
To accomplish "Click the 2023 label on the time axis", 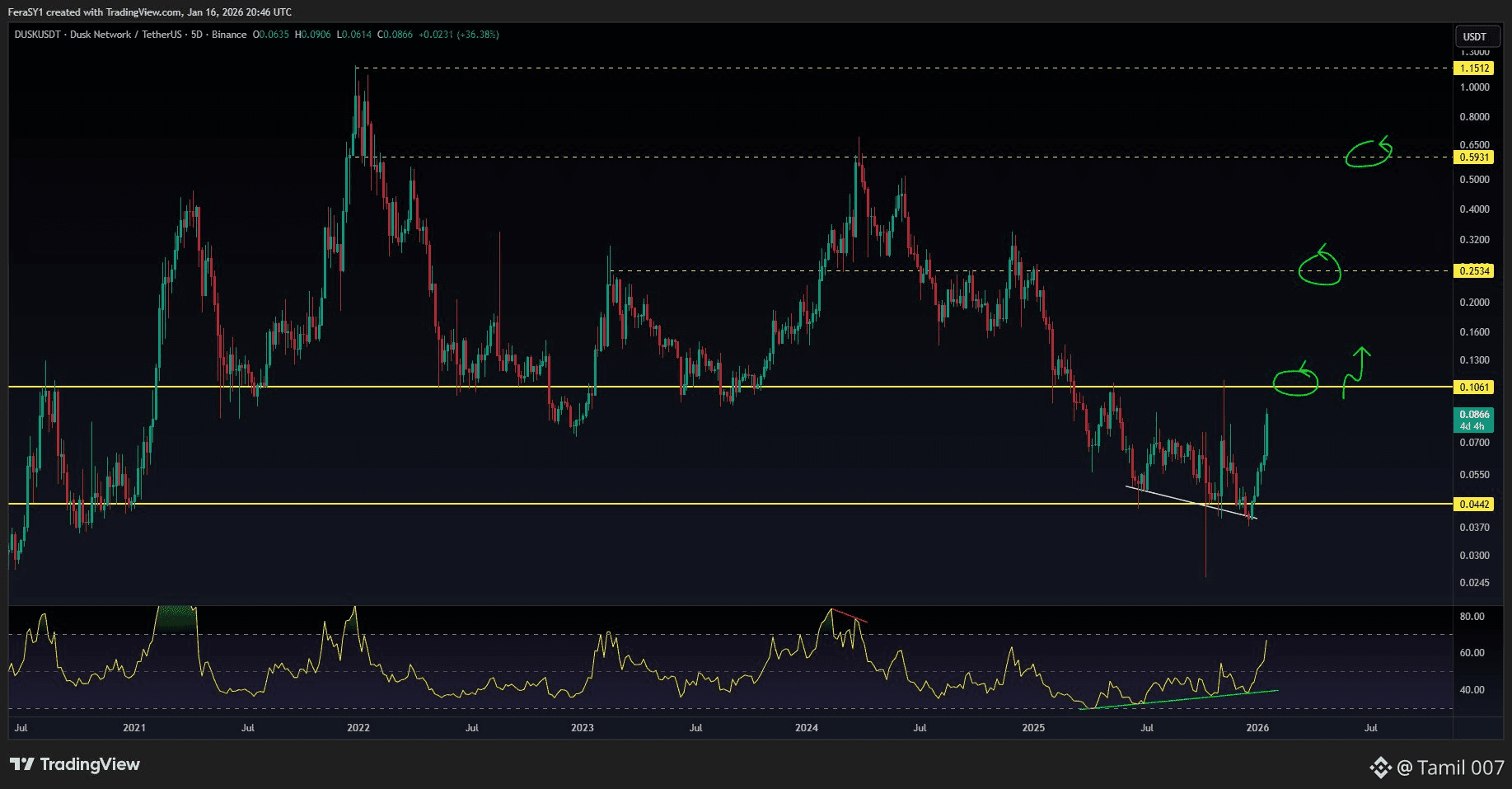I will 583,727.
